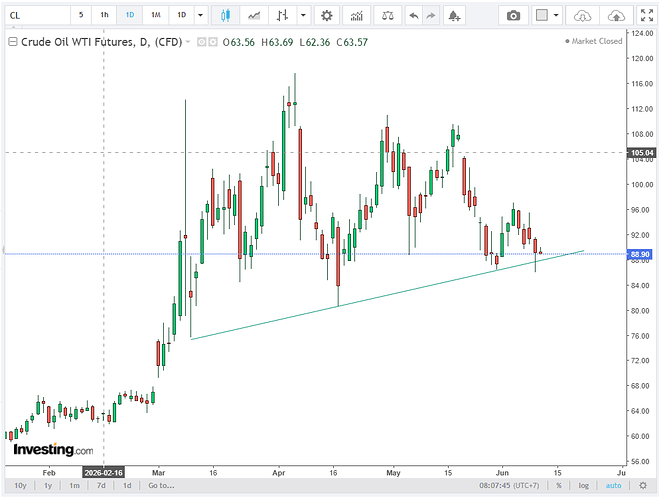The image size is (659, 500).
Task: Save chart layout to cloud
Action: (616, 16)
